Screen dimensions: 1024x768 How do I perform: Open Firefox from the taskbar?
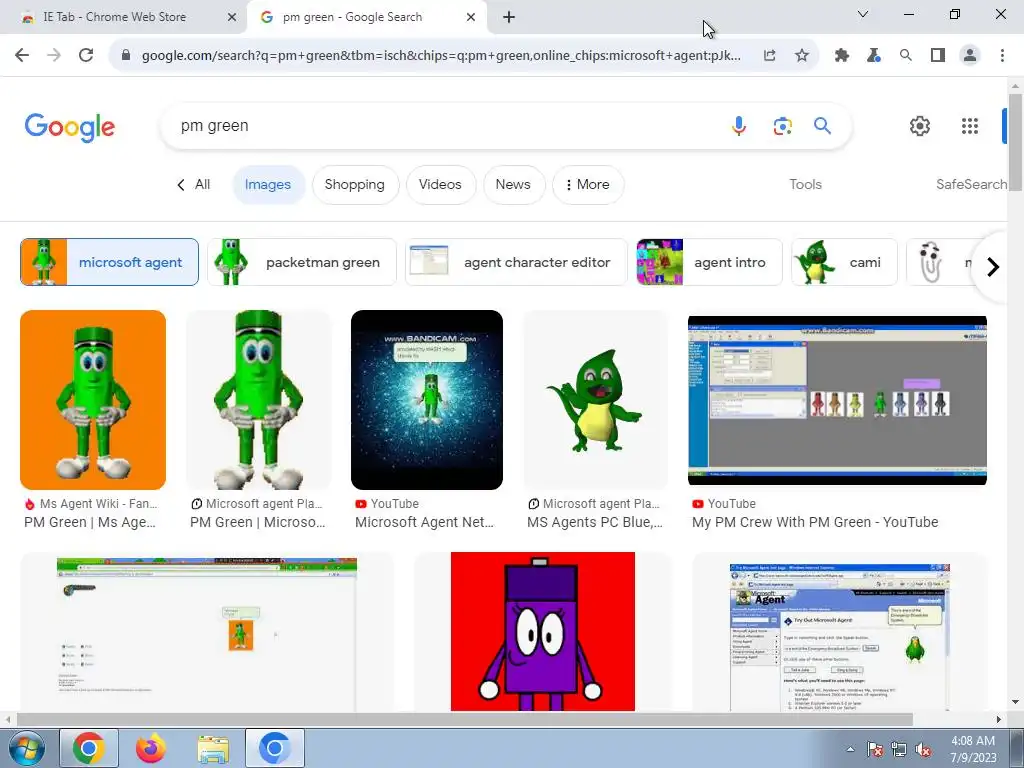151,748
